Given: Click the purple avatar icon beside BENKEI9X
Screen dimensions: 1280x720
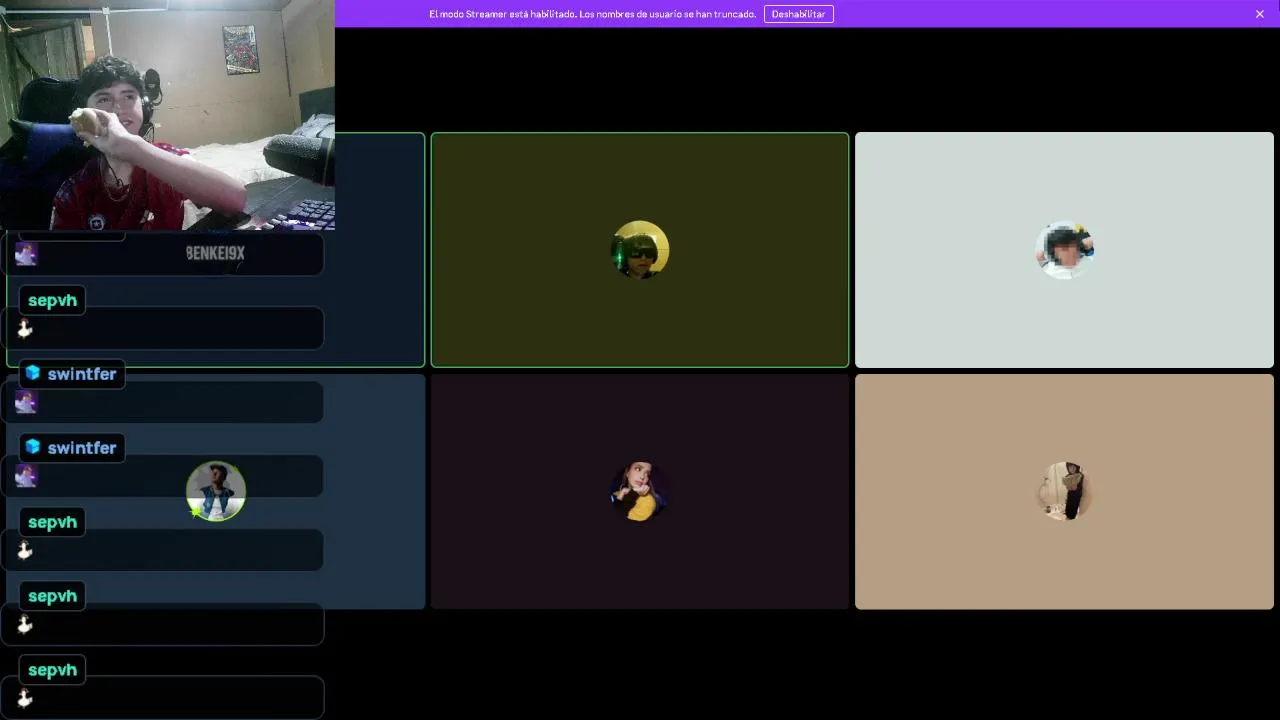Looking at the screenshot, I should (26, 254).
